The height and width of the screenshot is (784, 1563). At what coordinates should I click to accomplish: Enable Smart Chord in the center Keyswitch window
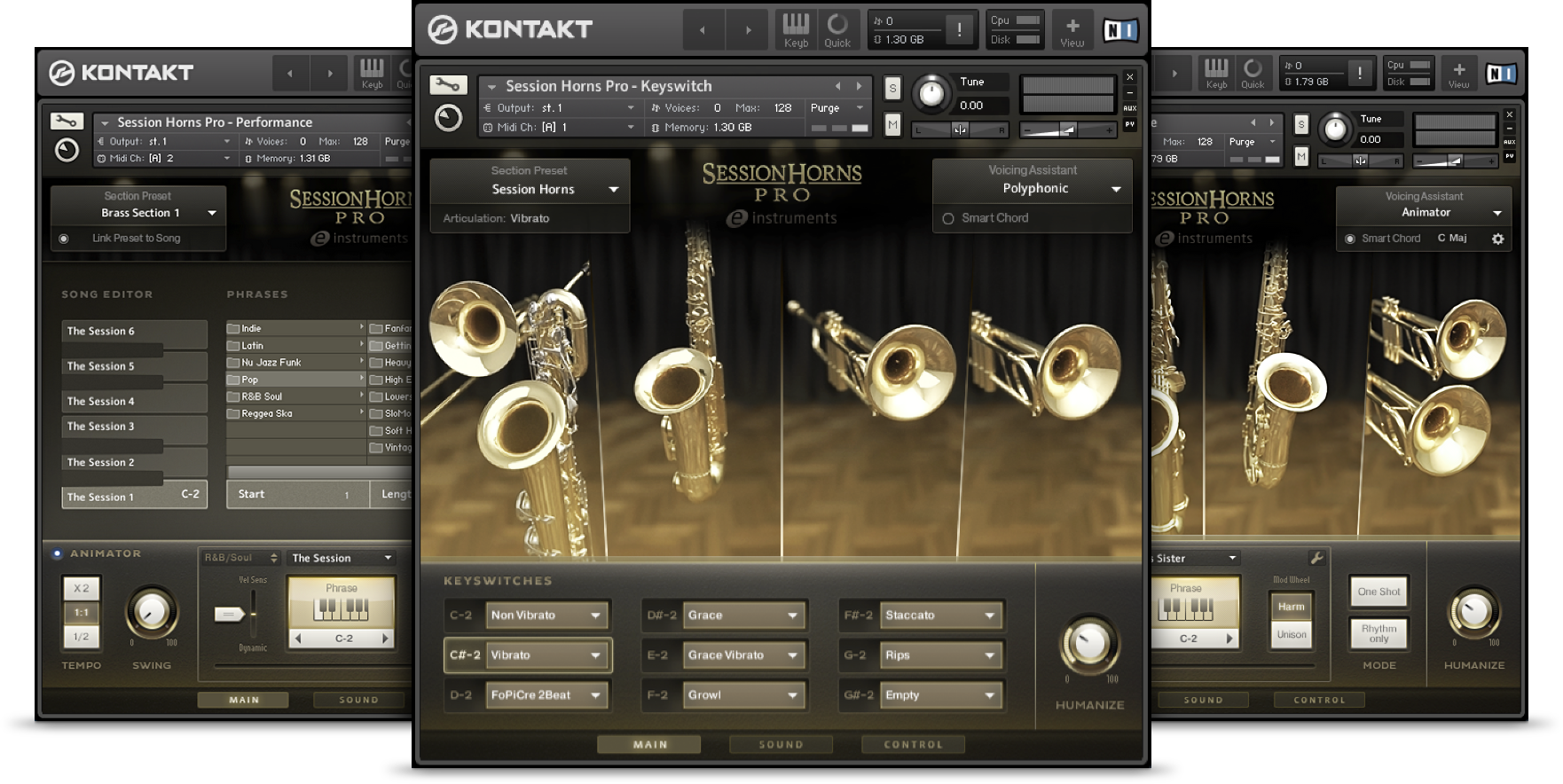pyautogui.click(x=948, y=218)
